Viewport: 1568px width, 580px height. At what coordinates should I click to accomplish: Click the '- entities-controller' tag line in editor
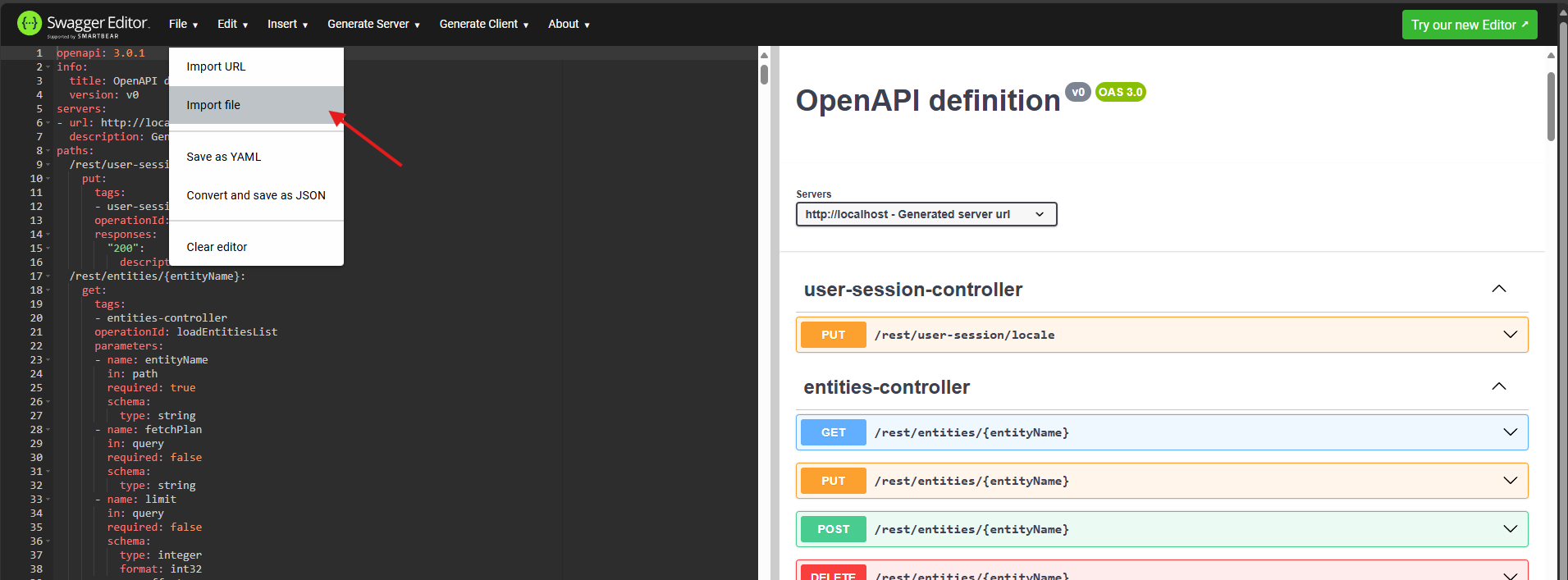click(161, 318)
